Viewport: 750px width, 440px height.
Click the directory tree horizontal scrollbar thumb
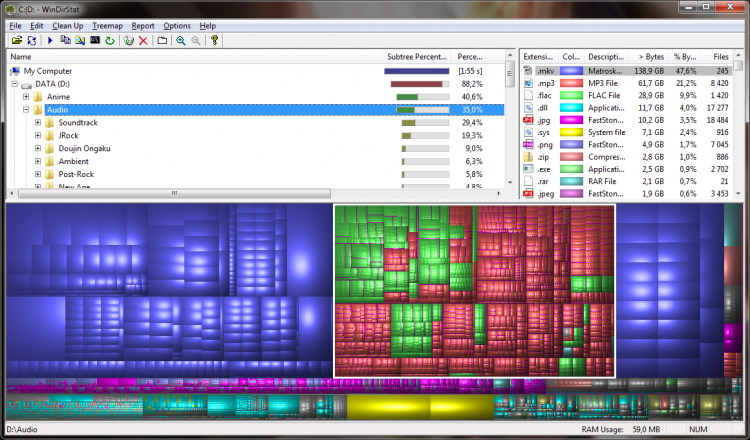(175, 194)
